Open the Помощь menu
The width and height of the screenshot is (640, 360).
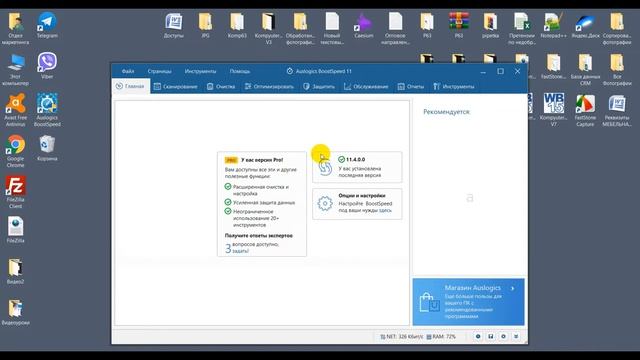240,71
